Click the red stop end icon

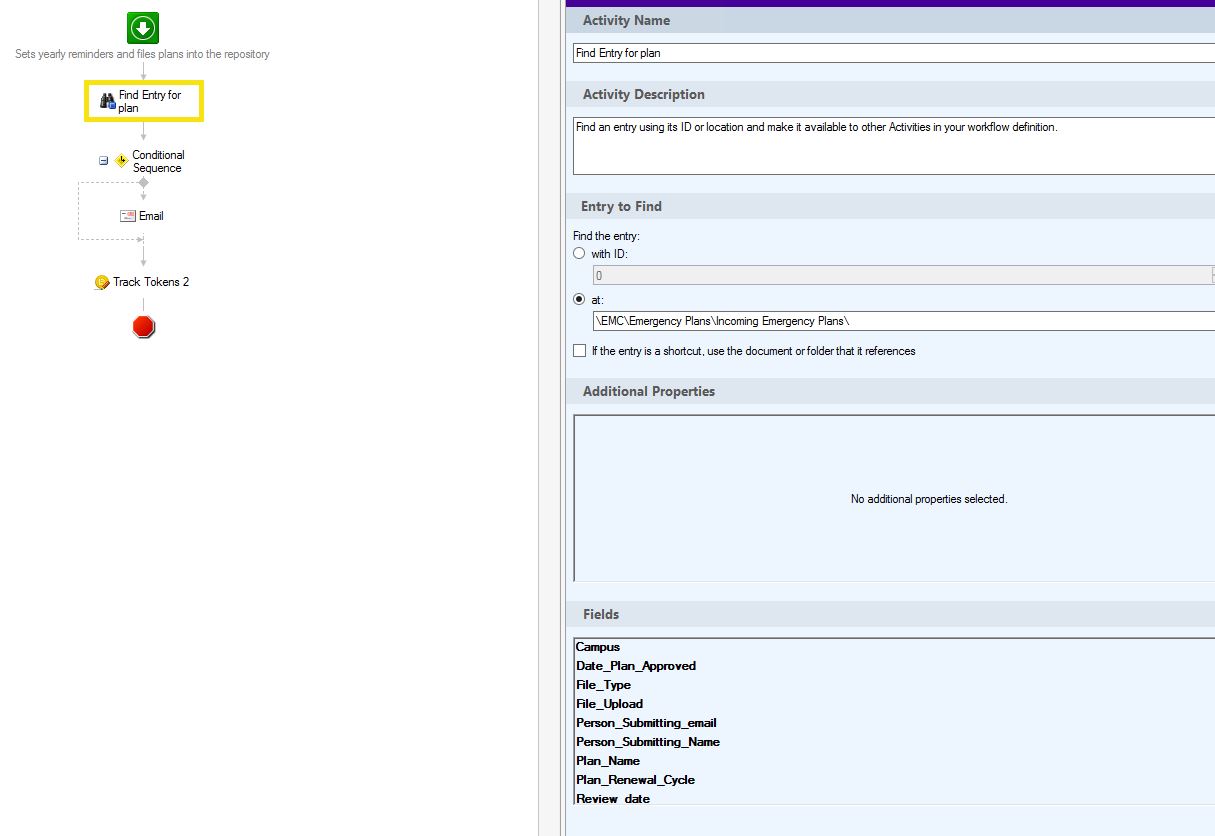[x=144, y=327]
